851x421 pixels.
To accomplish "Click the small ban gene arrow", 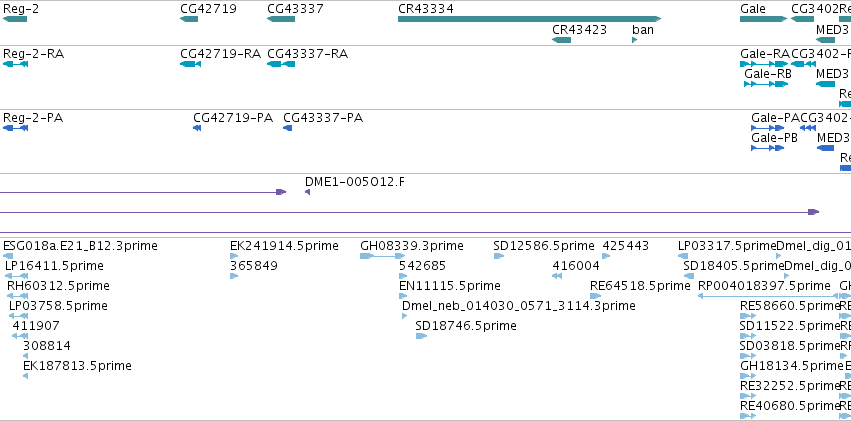I will point(634,40).
